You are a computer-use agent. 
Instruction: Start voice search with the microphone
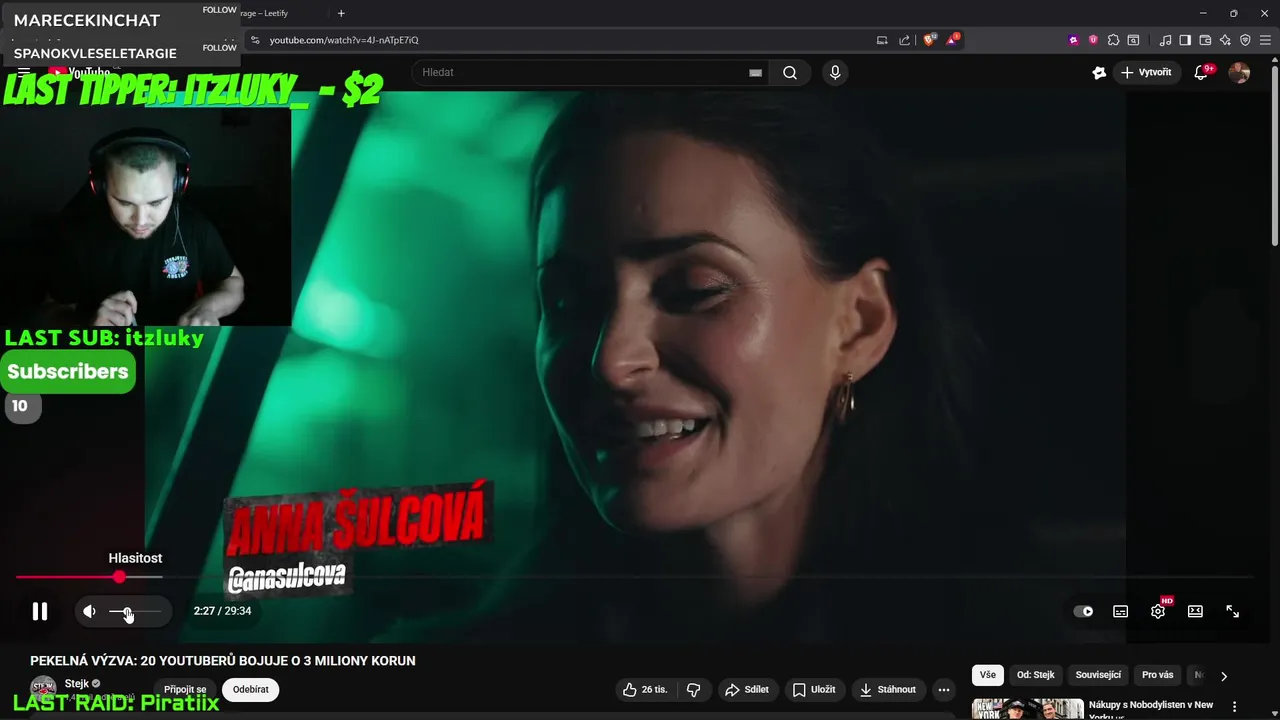835,72
